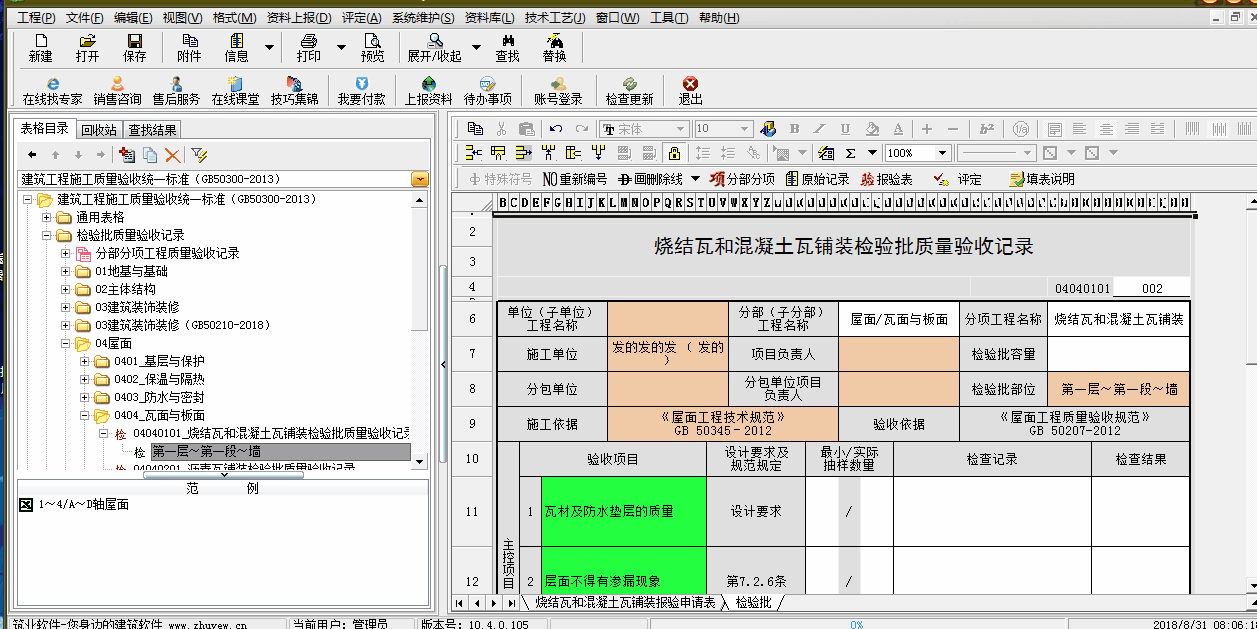The width and height of the screenshot is (1257, 629).
Task: Toggle the checked box beside 1~4/A~D轴屋面
Action: (x=27, y=505)
